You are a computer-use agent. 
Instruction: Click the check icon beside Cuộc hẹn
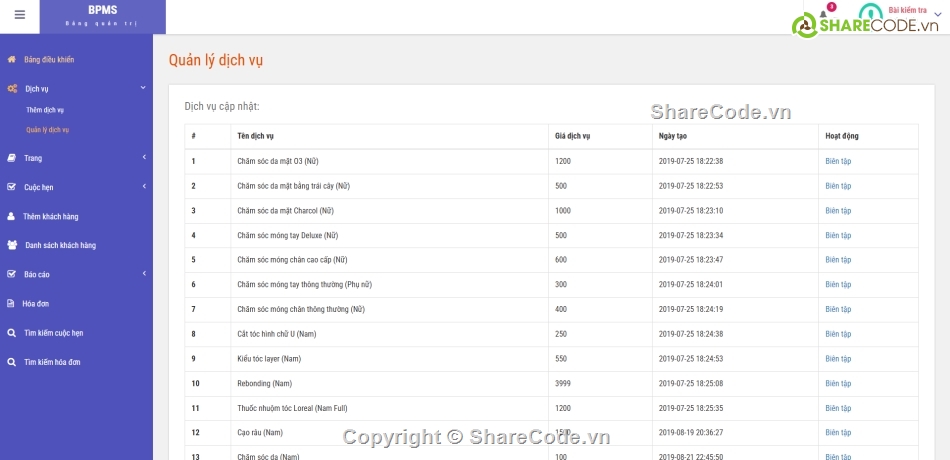(x=11, y=187)
